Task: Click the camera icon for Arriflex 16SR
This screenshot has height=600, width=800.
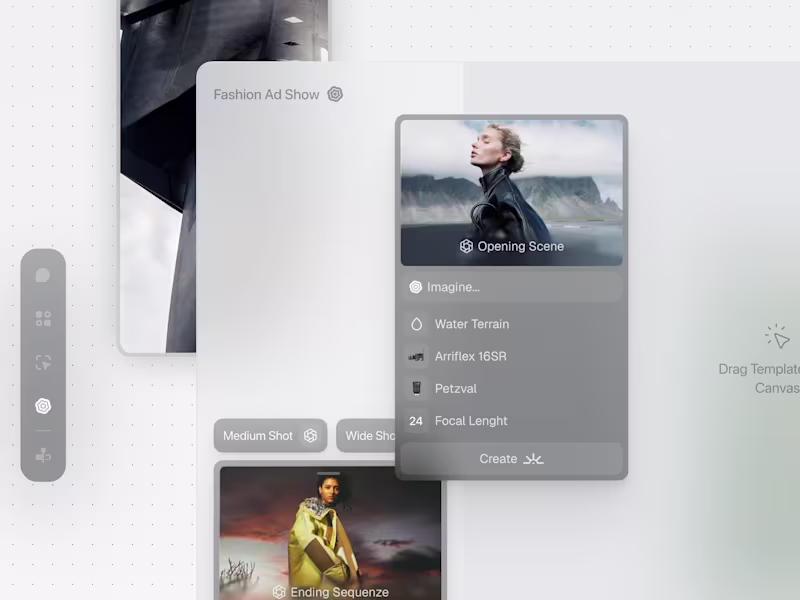Action: coord(416,356)
